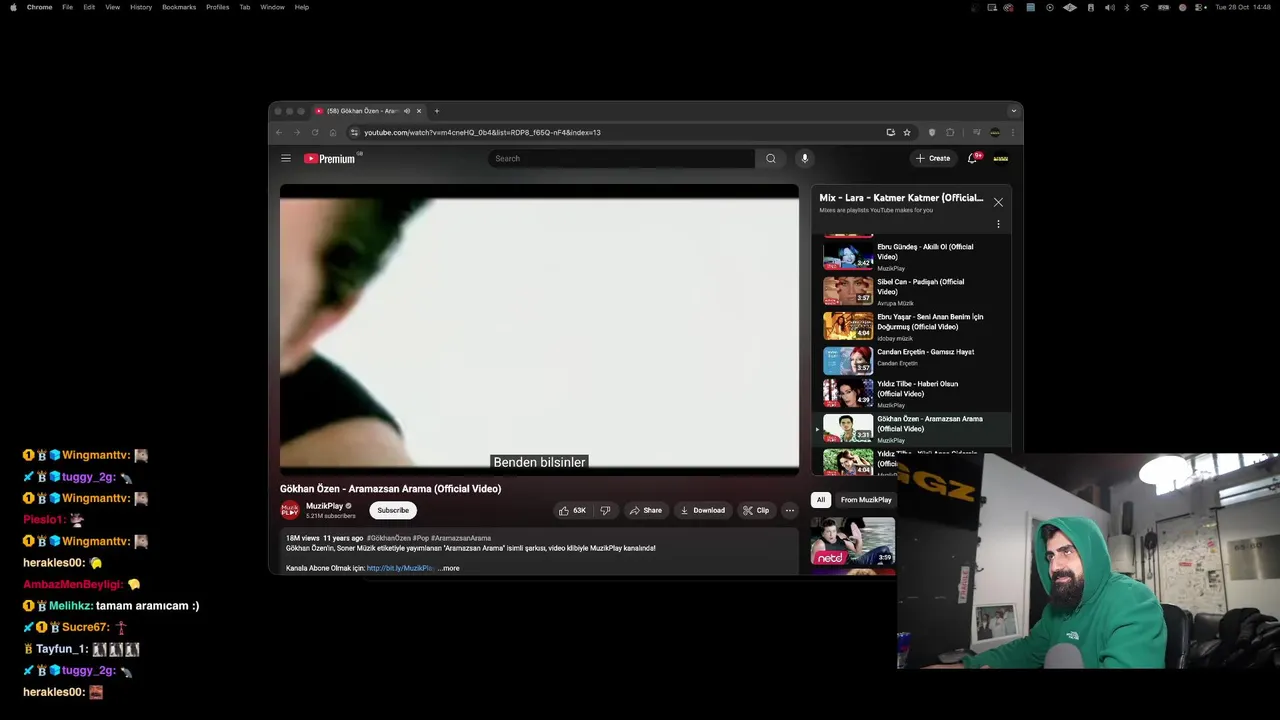1280x720 pixels.
Task: Share the video
Action: pos(645,510)
